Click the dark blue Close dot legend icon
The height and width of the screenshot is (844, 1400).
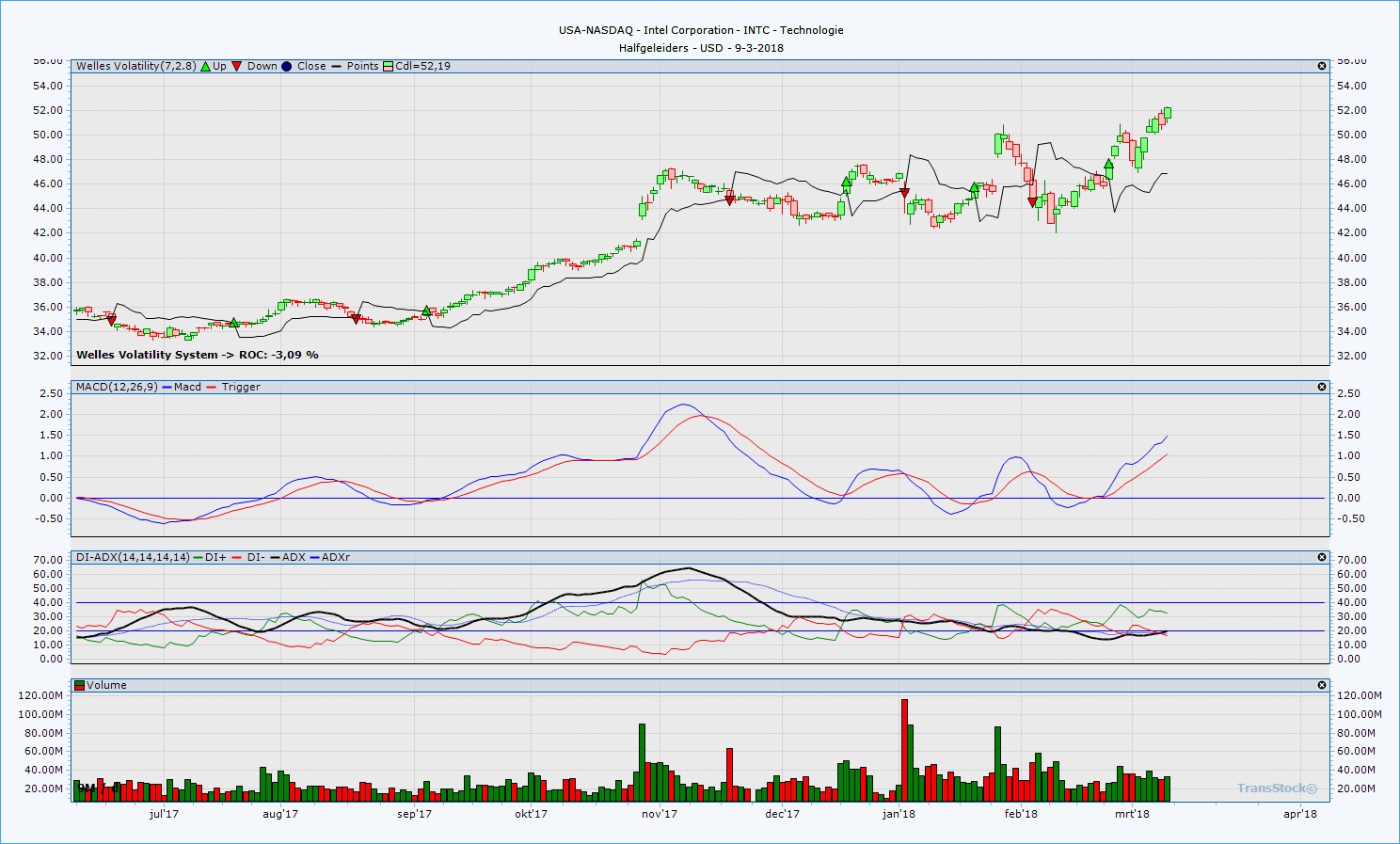(287, 66)
